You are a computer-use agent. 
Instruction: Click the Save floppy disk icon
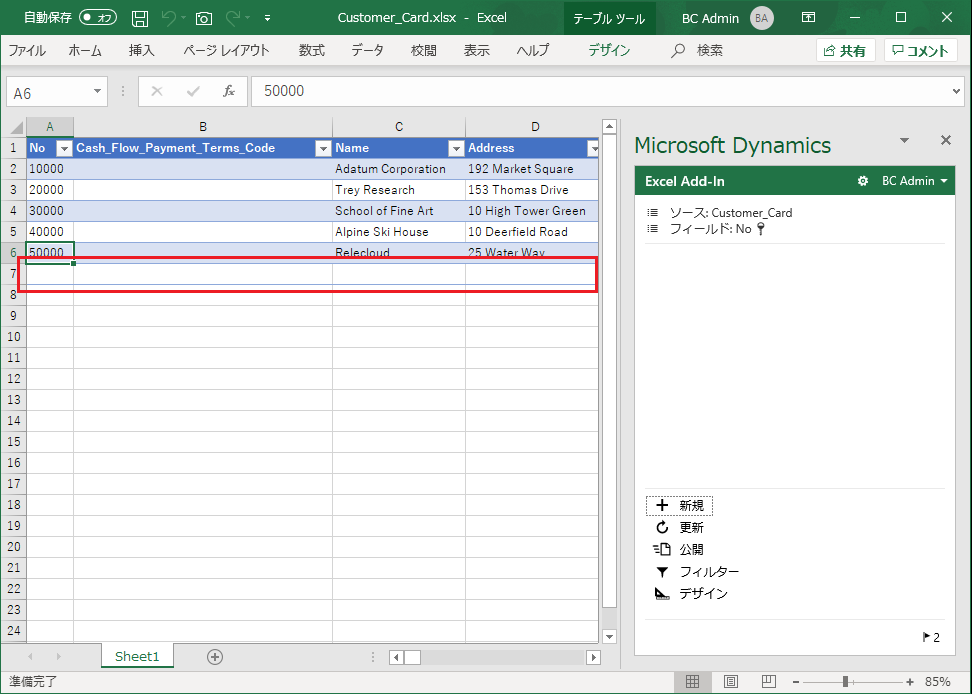pos(140,18)
